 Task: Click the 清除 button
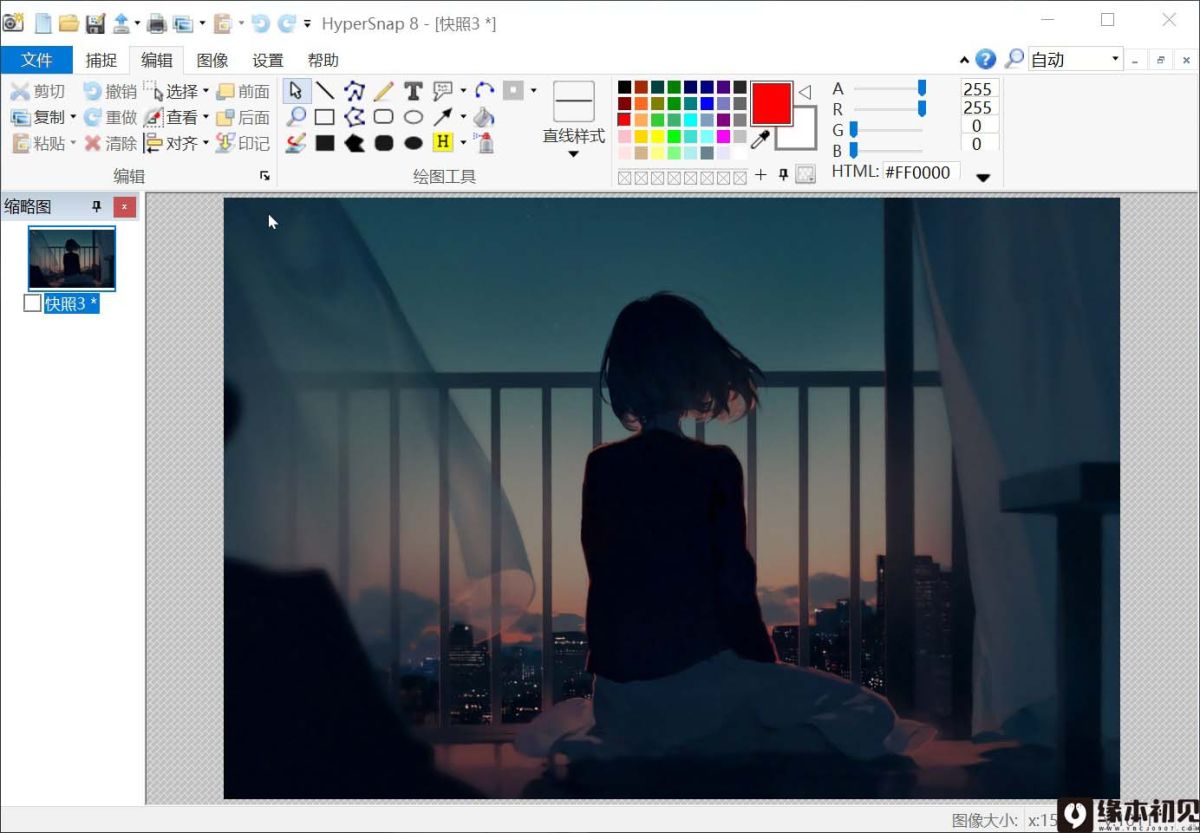[110, 143]
